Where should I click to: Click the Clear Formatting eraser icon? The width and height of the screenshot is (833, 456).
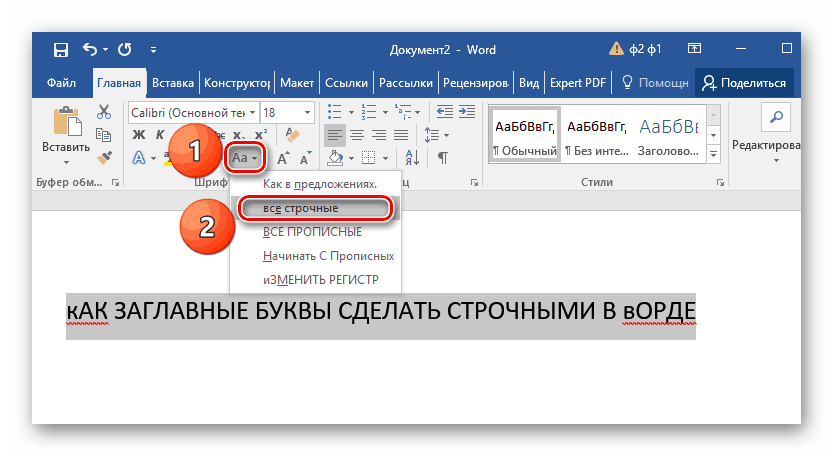pyautogui.click(x=293, y=135)
